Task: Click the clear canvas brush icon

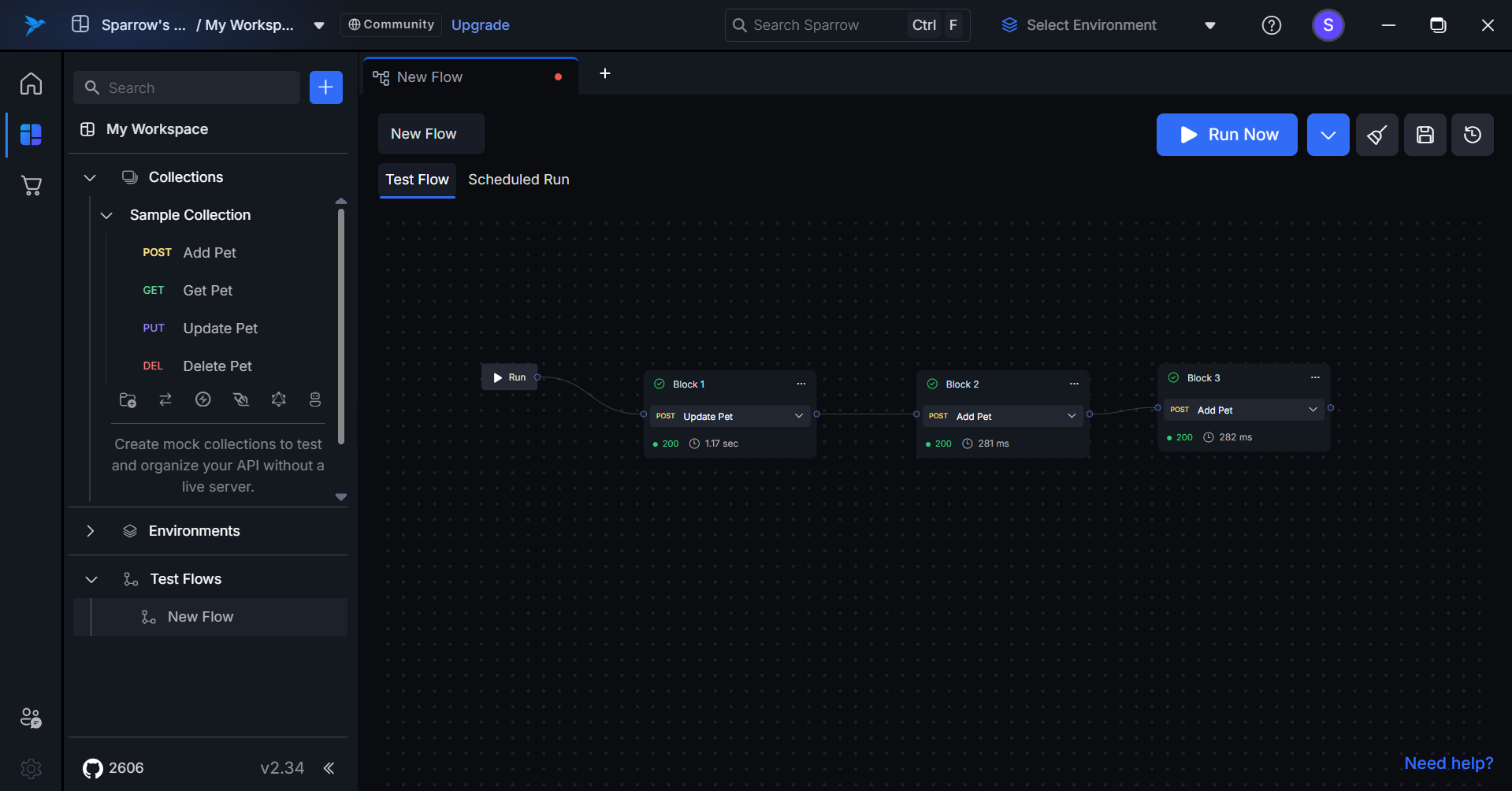Action: point(1376,135)
